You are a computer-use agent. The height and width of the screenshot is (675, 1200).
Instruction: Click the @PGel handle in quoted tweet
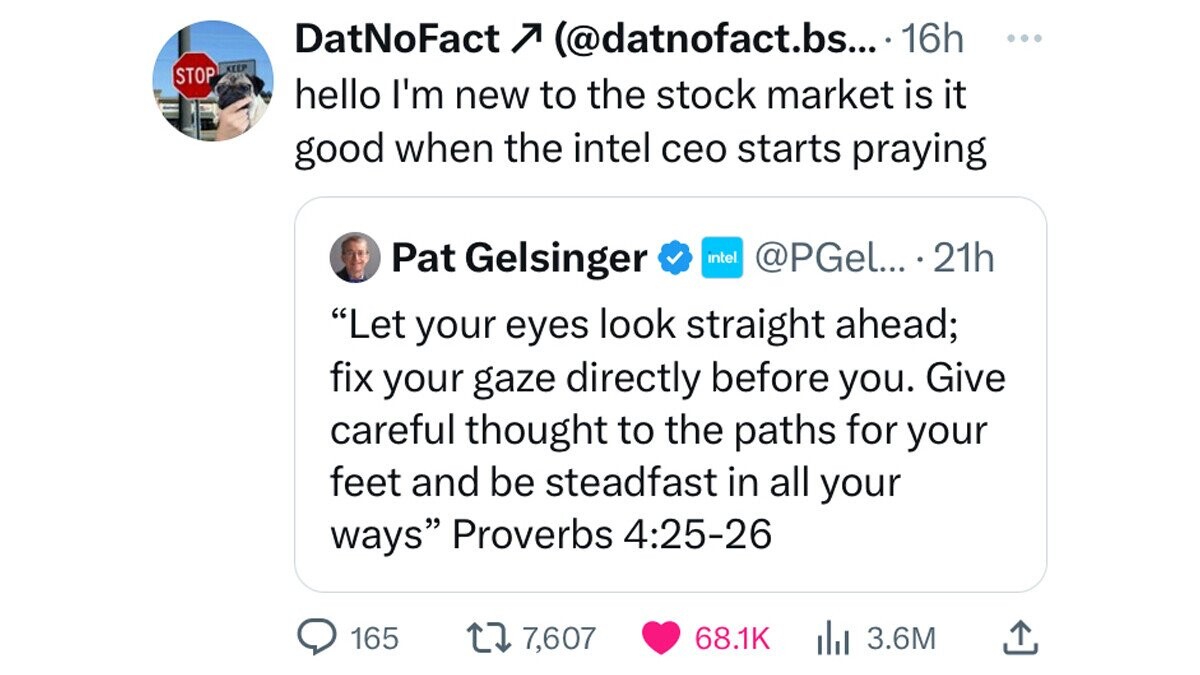click(x=826, y=259)
